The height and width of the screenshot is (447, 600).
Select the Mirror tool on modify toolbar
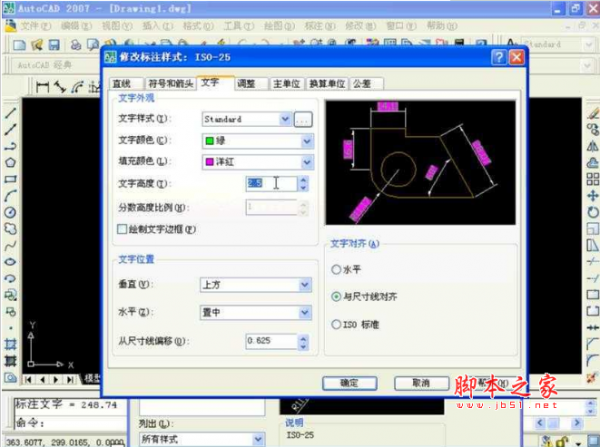point(592,146)
